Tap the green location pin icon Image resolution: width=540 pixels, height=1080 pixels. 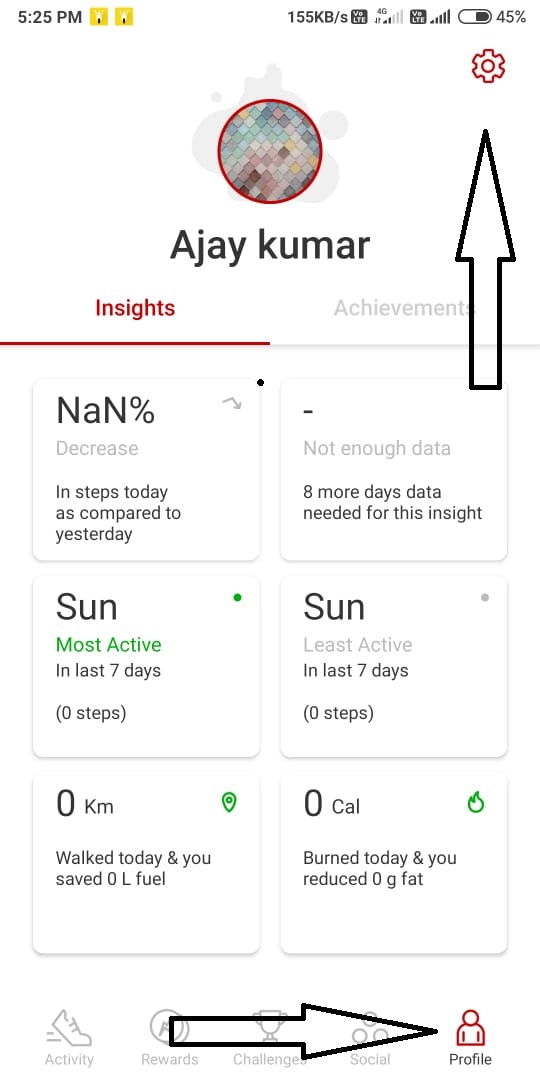[229, 802]
